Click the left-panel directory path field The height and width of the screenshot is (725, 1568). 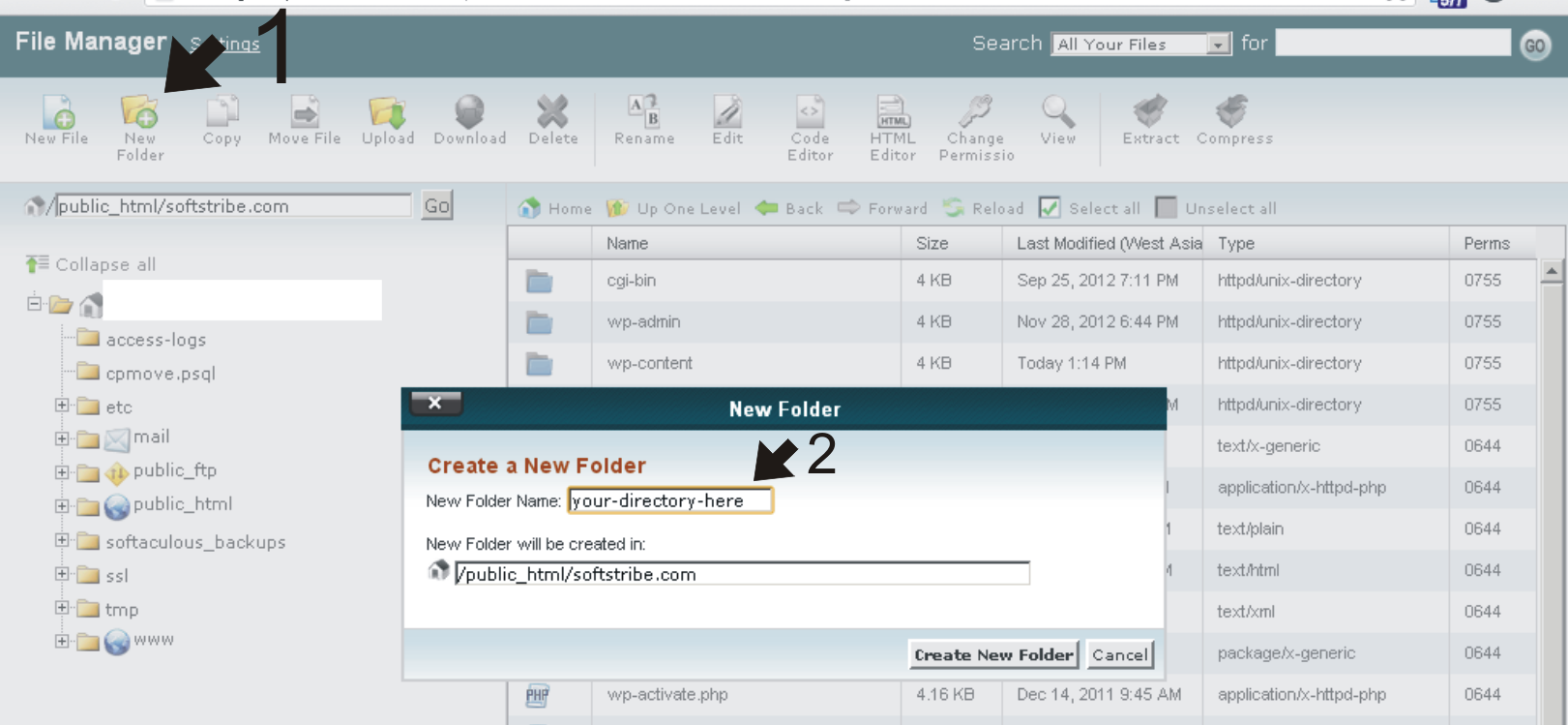click(233, 205)
